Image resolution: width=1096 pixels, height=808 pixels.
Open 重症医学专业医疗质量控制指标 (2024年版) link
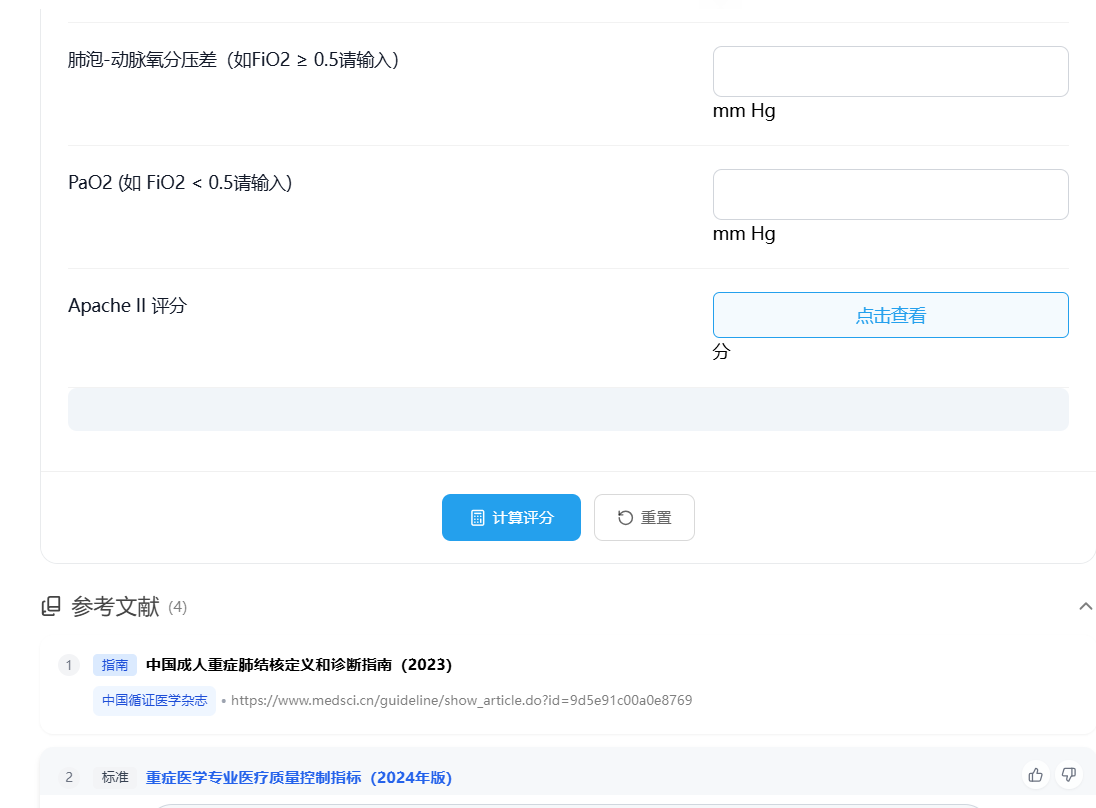click(299, 777)
